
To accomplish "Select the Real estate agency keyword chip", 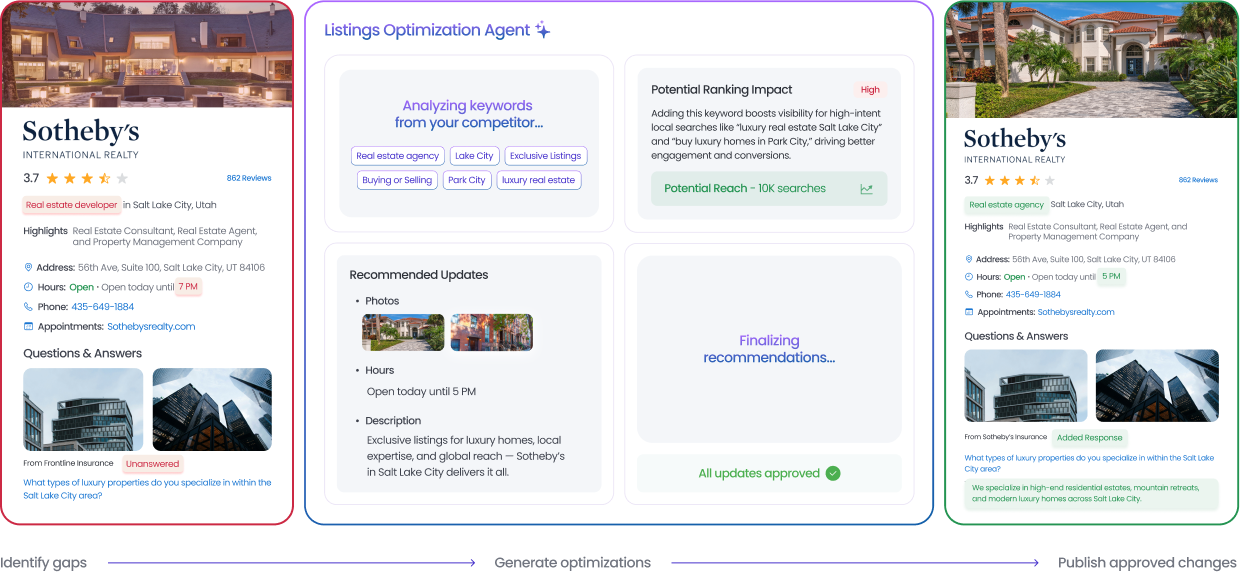I will click(x=398, y=156).
